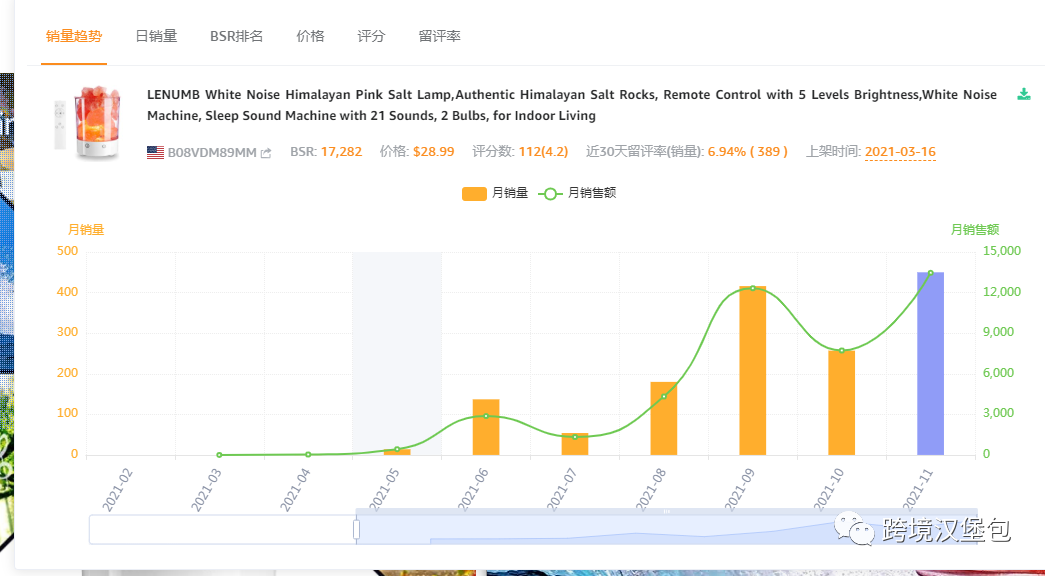
Task: Open the 日销量 tab
Action: [156, 36]
